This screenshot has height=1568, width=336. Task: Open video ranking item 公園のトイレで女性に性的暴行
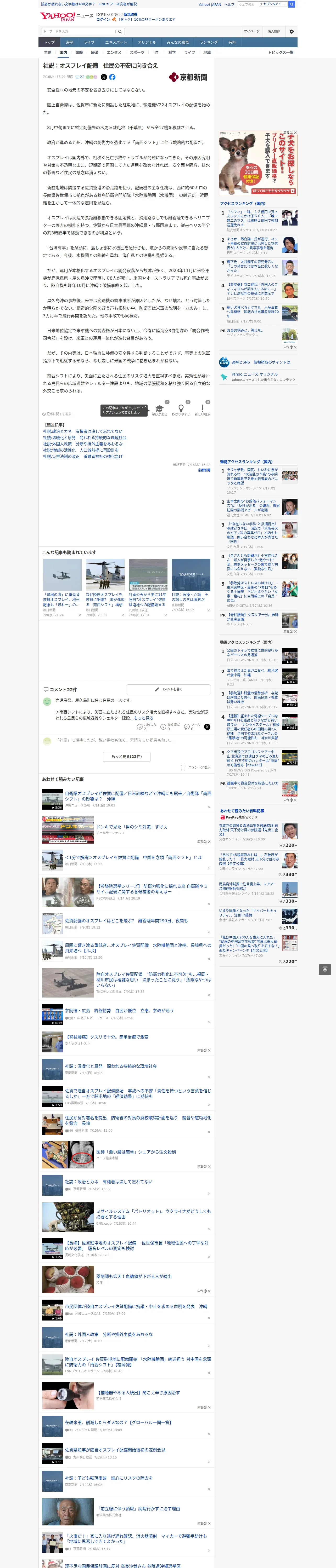click(x=259, y=656)
